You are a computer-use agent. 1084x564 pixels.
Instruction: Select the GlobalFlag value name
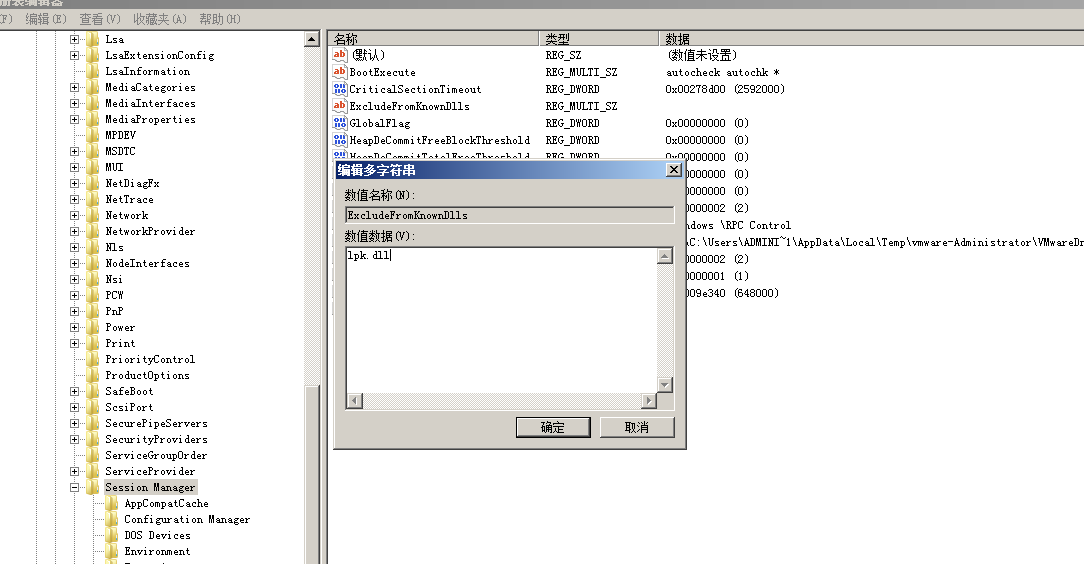pos(380,123)
